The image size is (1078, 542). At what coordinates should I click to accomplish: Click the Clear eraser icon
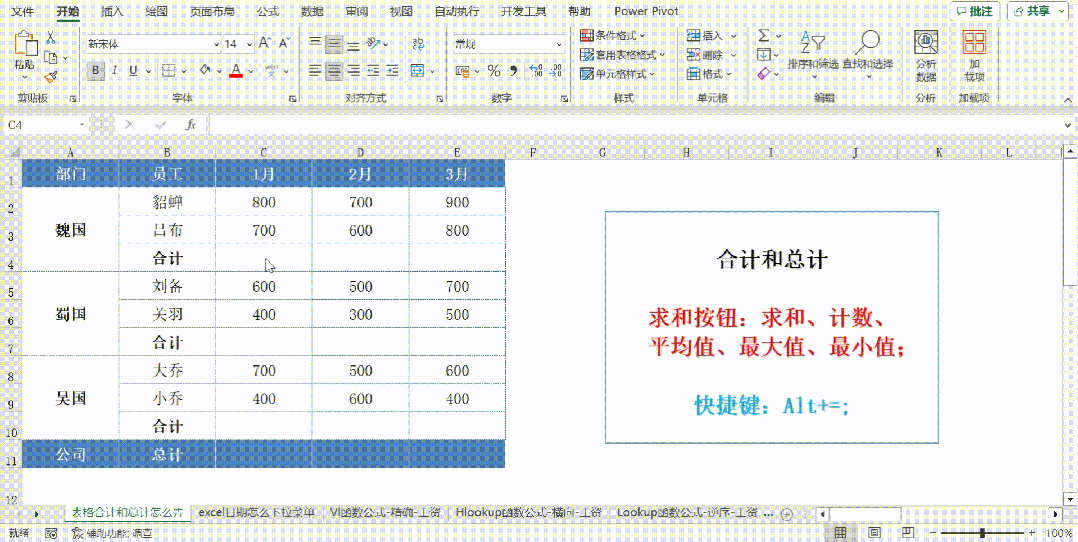pyautogui.click(x=764, y=74)
